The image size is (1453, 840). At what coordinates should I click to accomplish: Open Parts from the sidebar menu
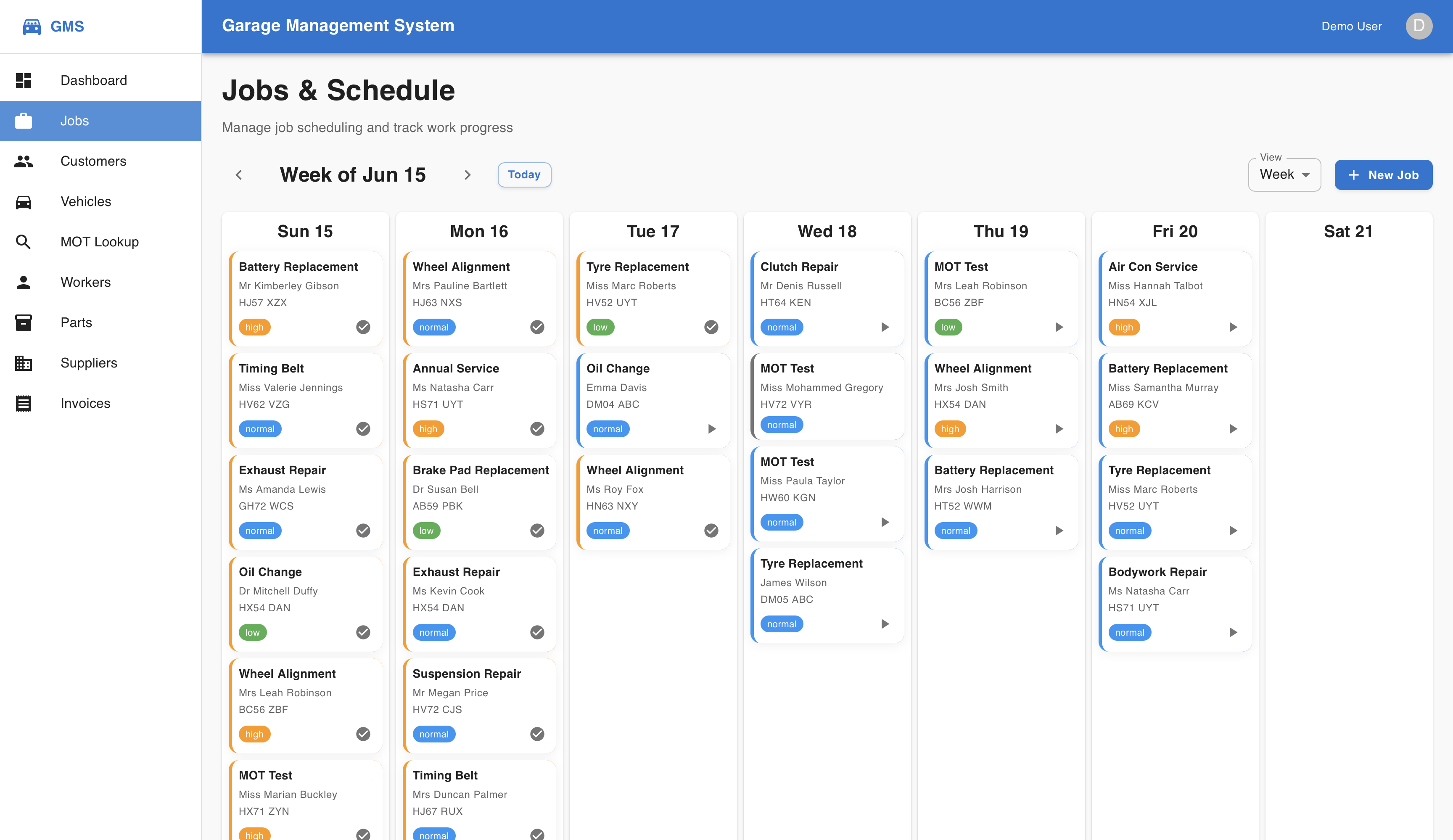pos(76,322)
